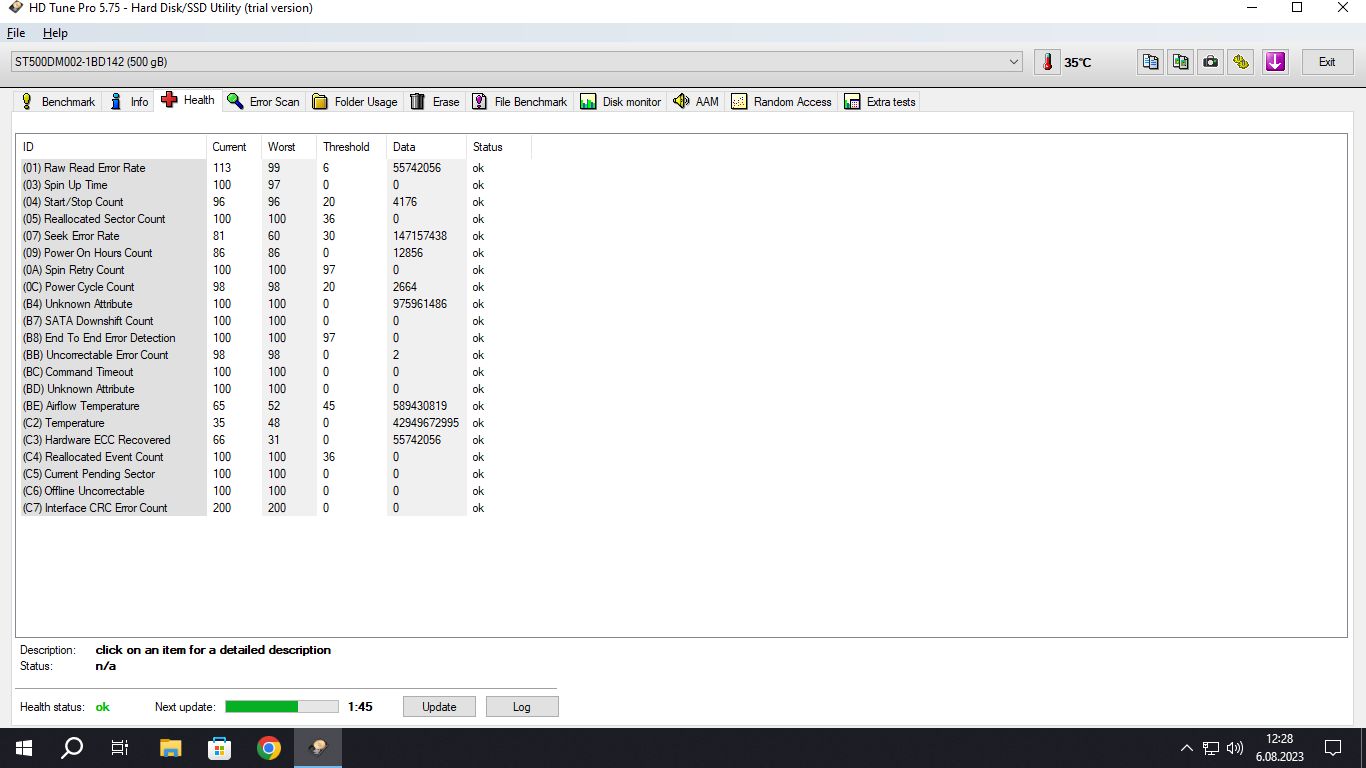Open Microsoft Store from the taskbar

(219, 748)
